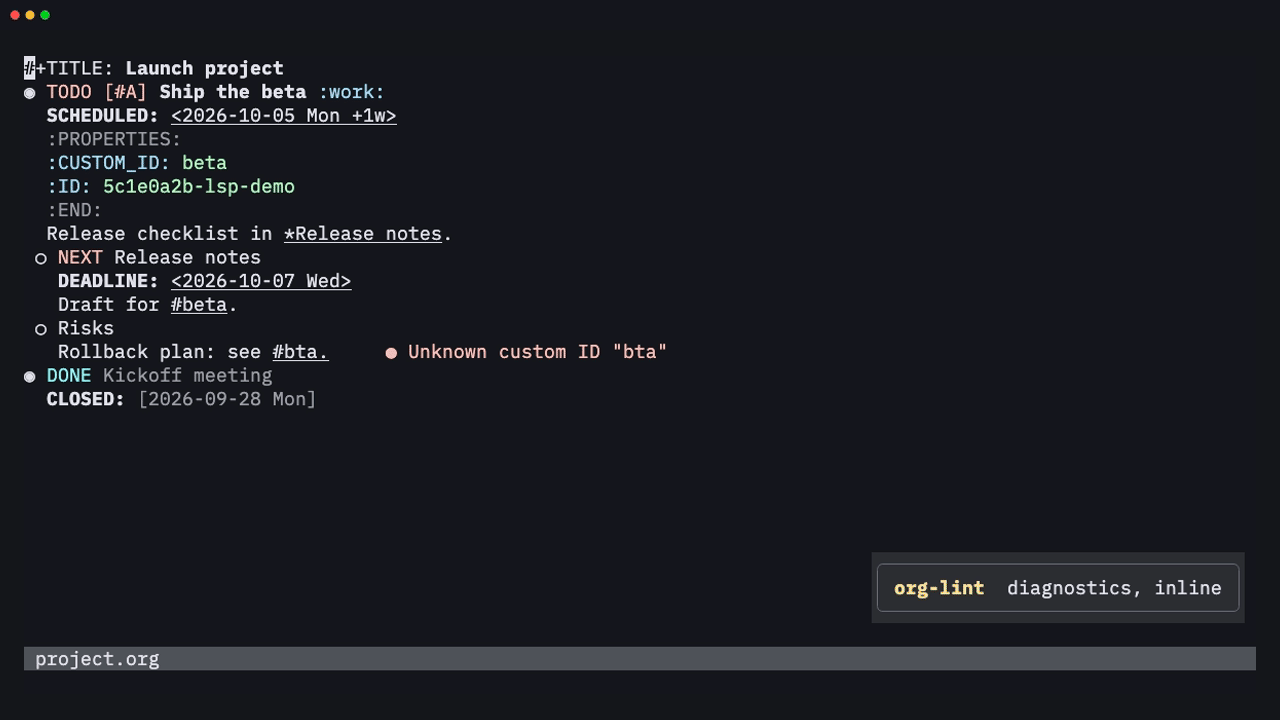Viewport: 1280px width, 720px height.
Task: Open the deadline timestamp <2026-10-07 Wed>
Action: (x=261, y=281)
